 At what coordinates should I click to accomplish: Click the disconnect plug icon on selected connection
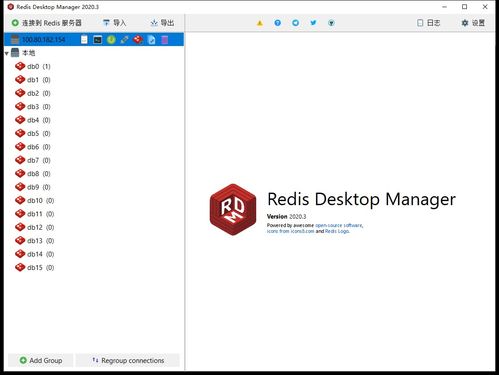125,40
